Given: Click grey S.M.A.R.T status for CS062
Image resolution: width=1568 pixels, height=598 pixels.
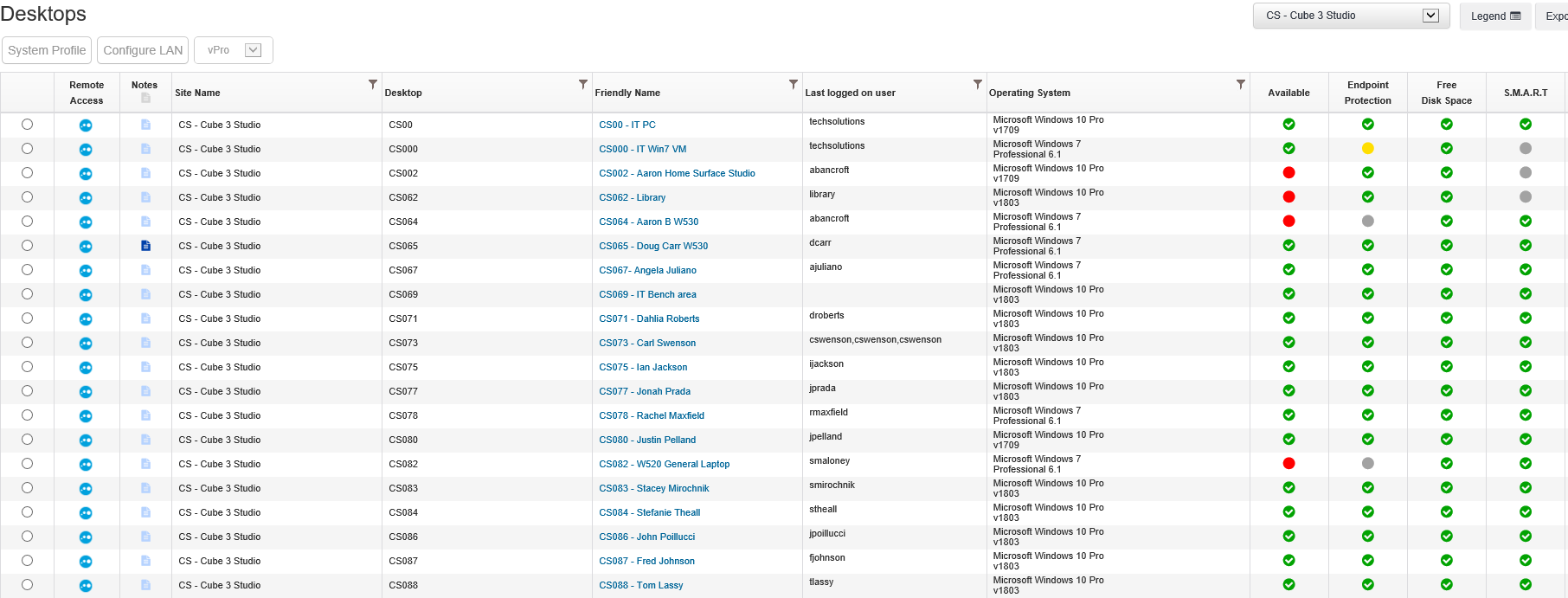Looking at the screenshot, I should (1525, 196).
